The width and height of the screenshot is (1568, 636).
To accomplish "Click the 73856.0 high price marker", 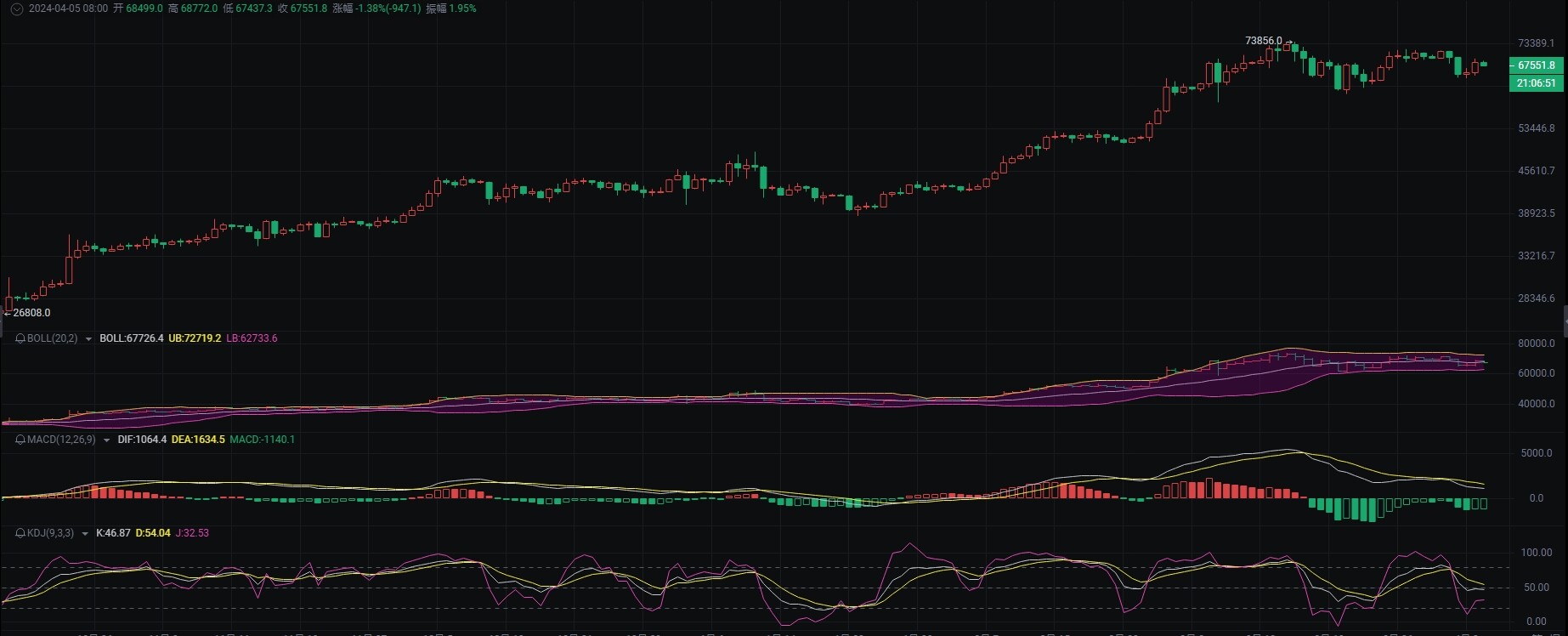I will tap(1264, 41).
